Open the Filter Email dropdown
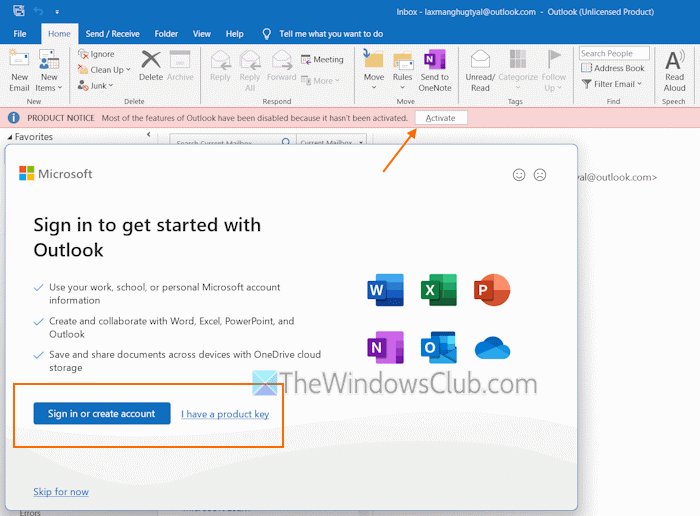 pos(612,84)
